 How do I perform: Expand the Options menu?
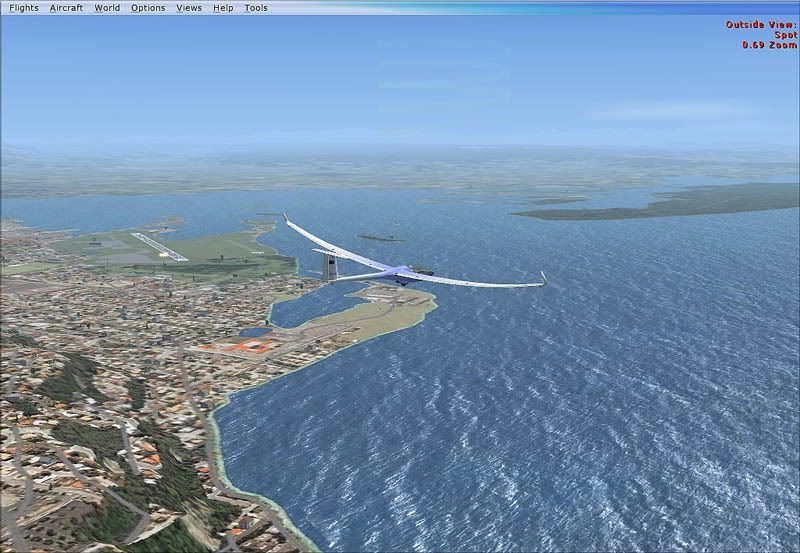coord(148,8)
